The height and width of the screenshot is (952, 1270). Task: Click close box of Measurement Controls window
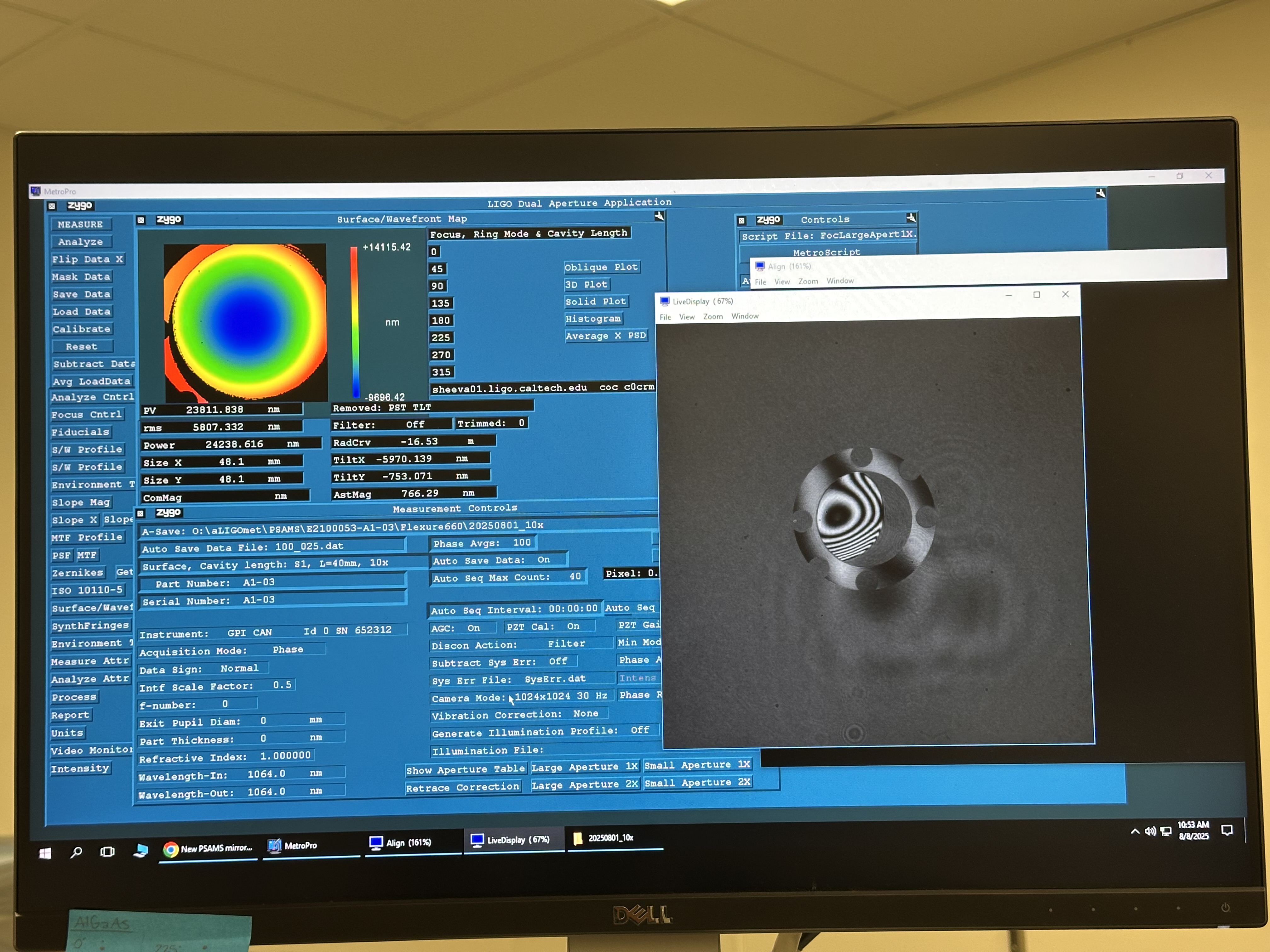[141, 513]
